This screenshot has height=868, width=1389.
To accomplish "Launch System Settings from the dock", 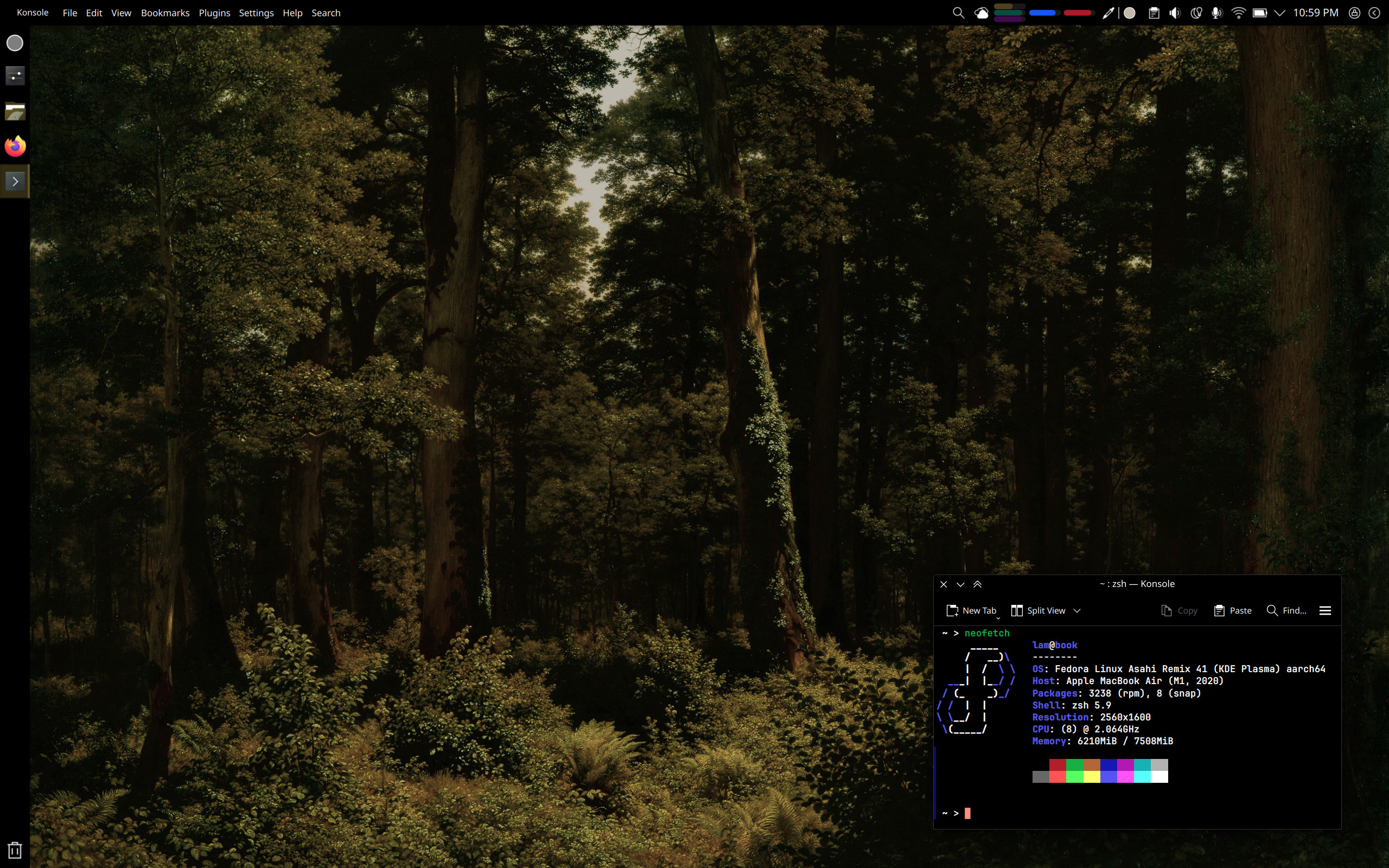I will (15, 76).
